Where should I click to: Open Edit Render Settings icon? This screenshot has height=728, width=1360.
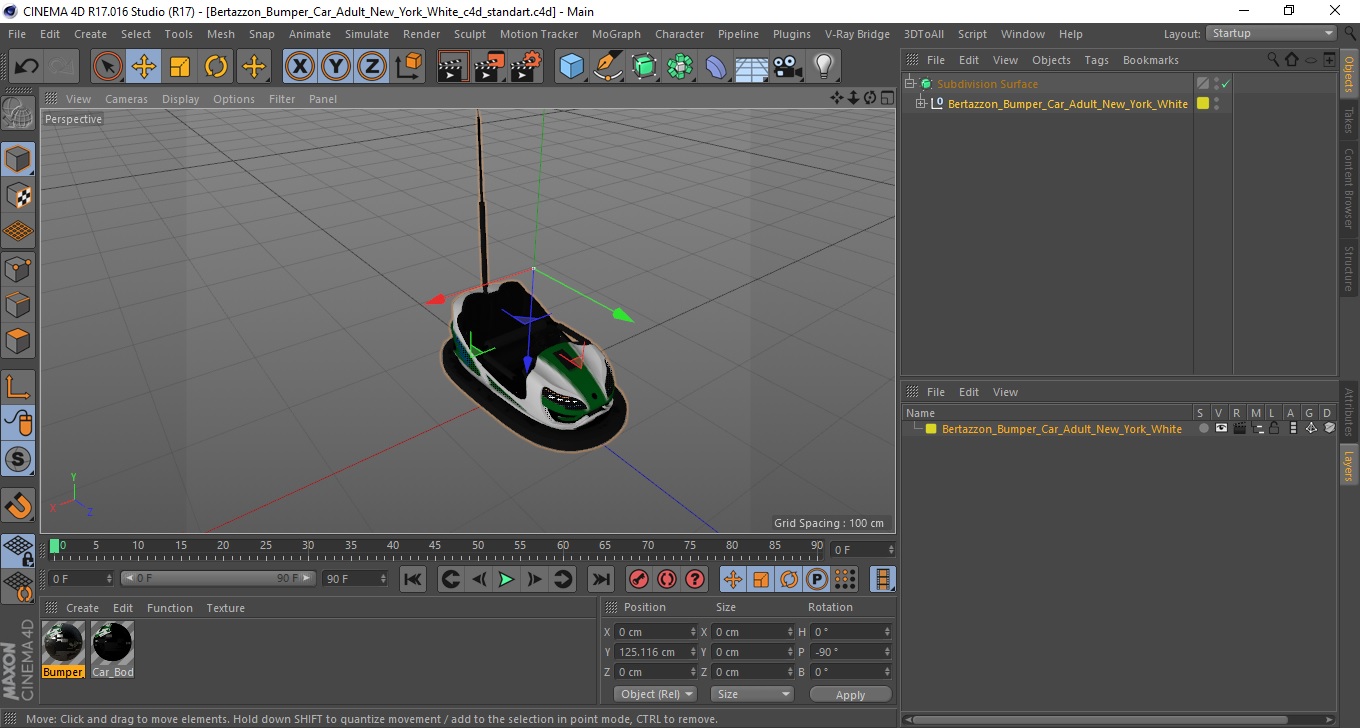click(x=526, y=67)
